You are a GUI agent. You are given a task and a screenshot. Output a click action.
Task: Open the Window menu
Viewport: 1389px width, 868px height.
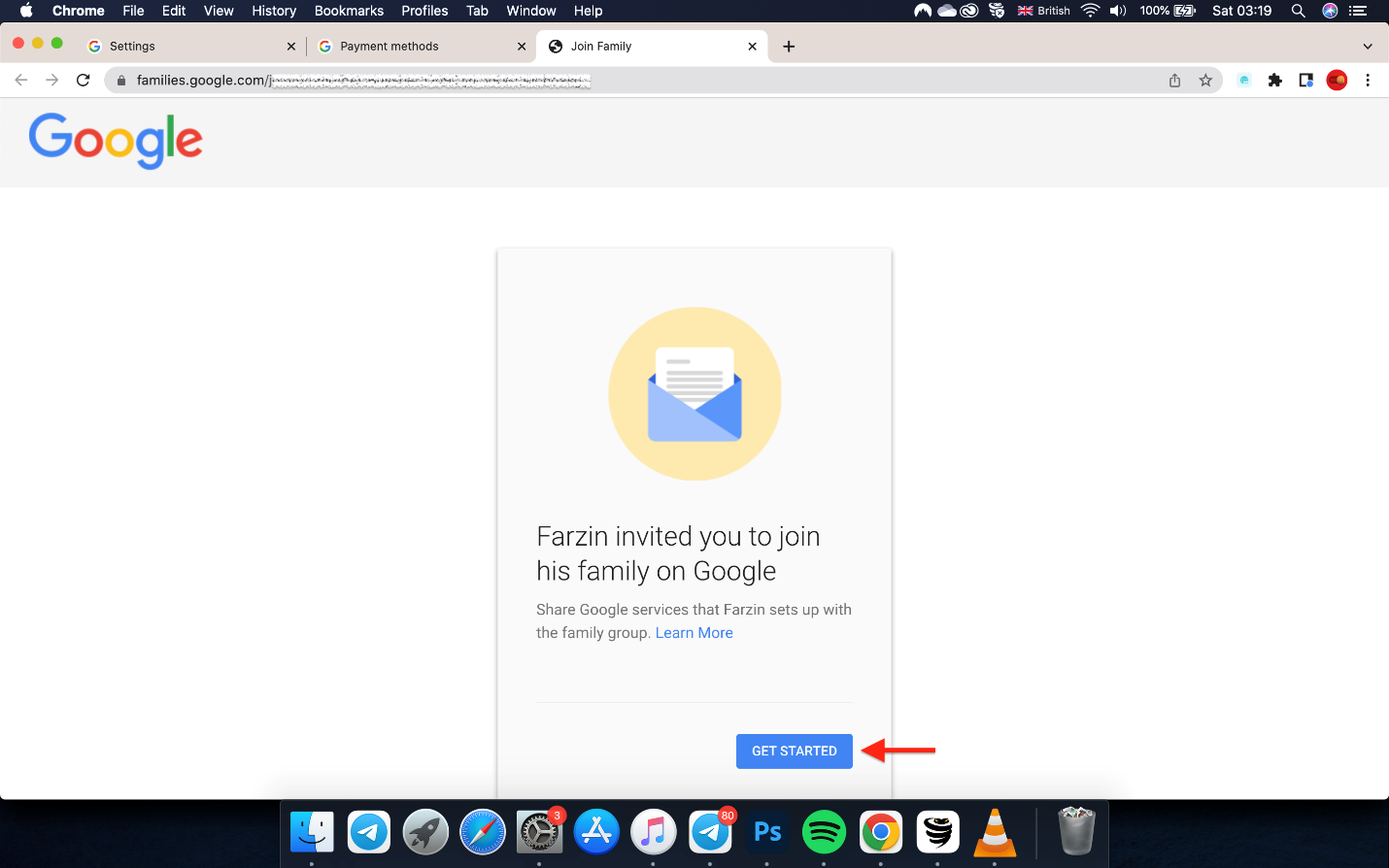coord(531,11)
